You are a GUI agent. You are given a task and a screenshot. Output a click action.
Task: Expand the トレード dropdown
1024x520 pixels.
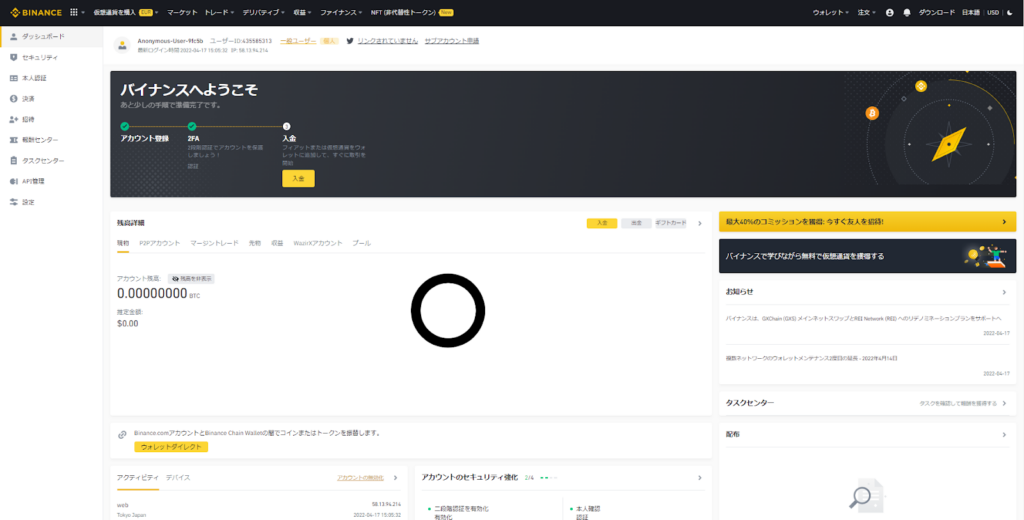click(x=219, y=12)
